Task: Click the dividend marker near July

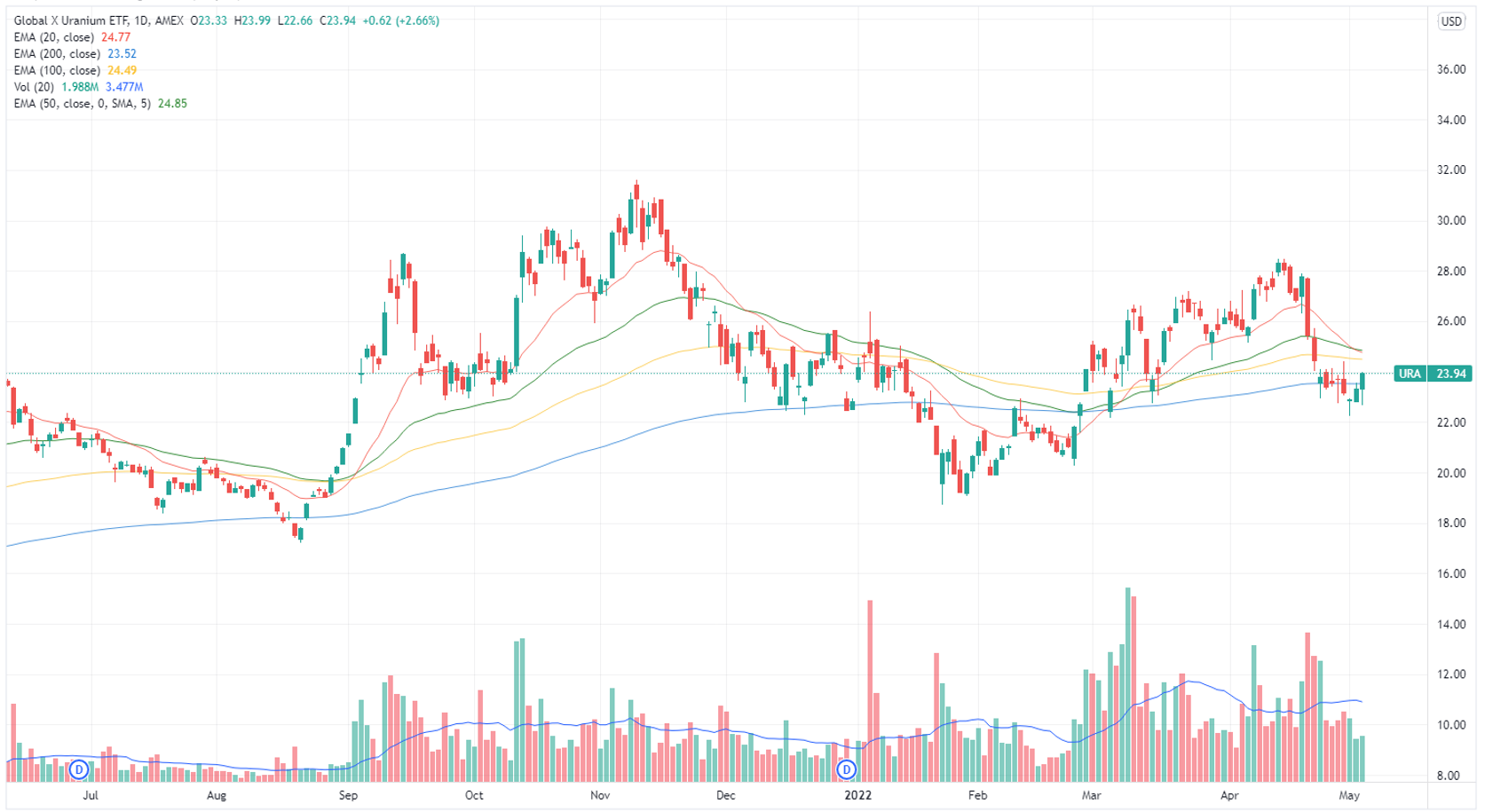Action: tap(79, 769)
